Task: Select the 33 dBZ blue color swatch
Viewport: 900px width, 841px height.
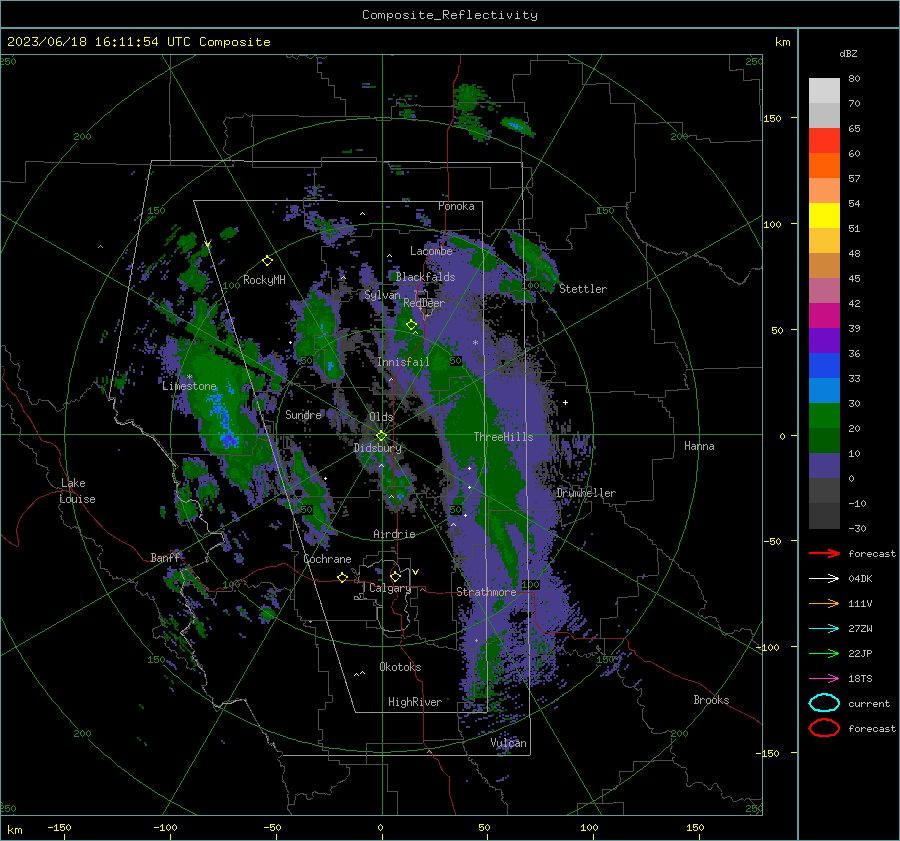Action: (824, 366)
